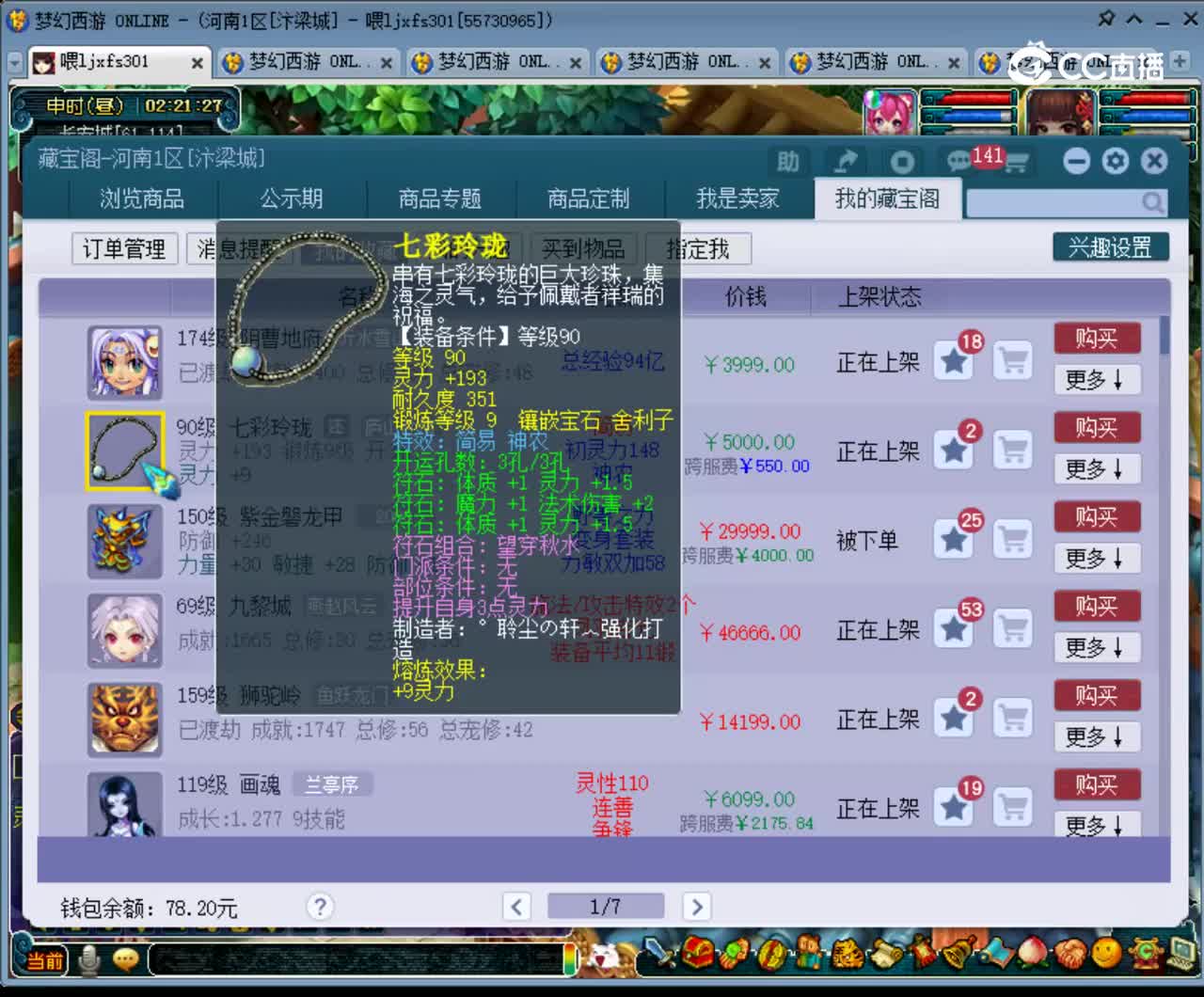The image size is (1204, 997).
Task: Open 兴趣设置 settings
Action: pyautogui.click(x=1111, y=246)
